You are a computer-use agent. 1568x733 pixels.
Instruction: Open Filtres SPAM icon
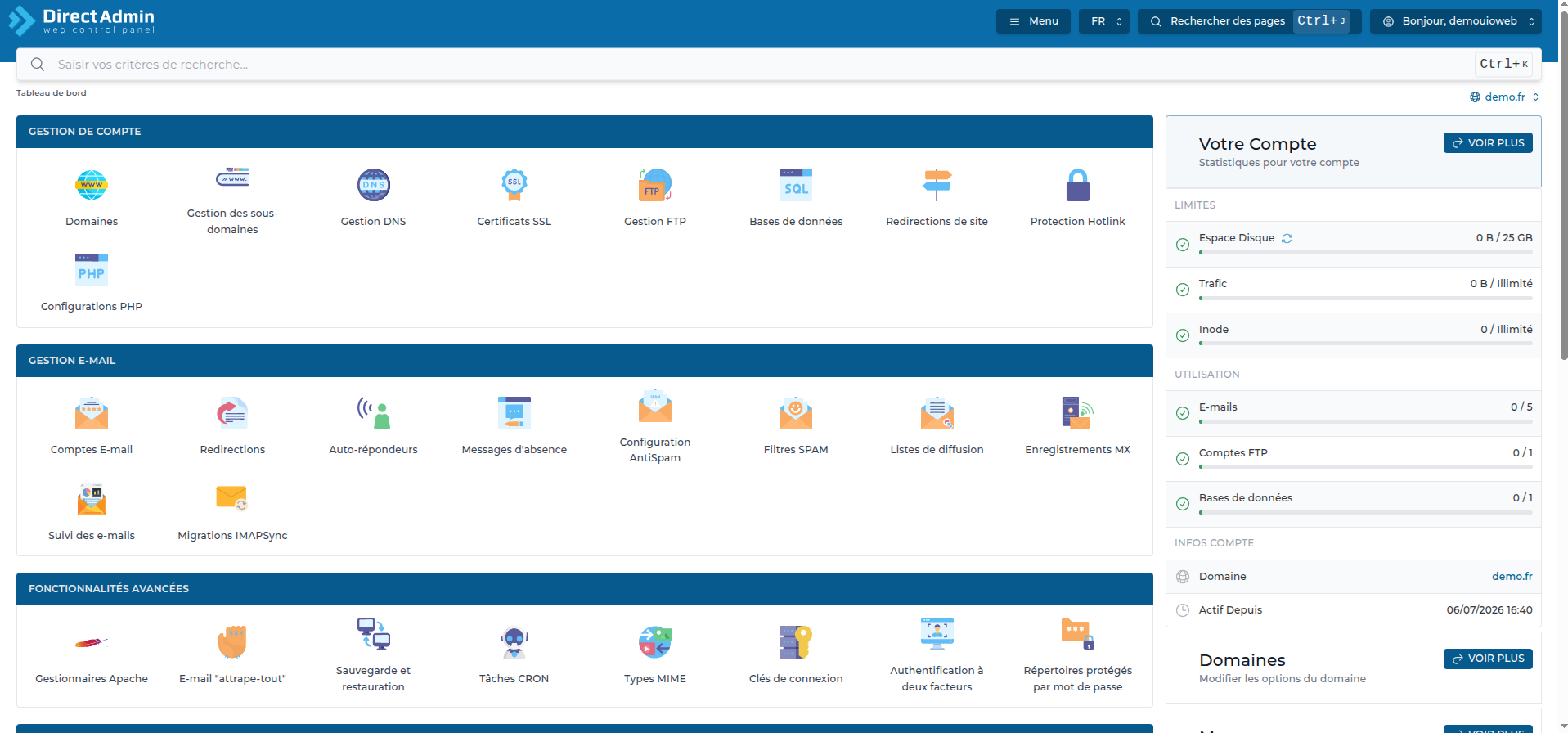(x=796, y=413)
